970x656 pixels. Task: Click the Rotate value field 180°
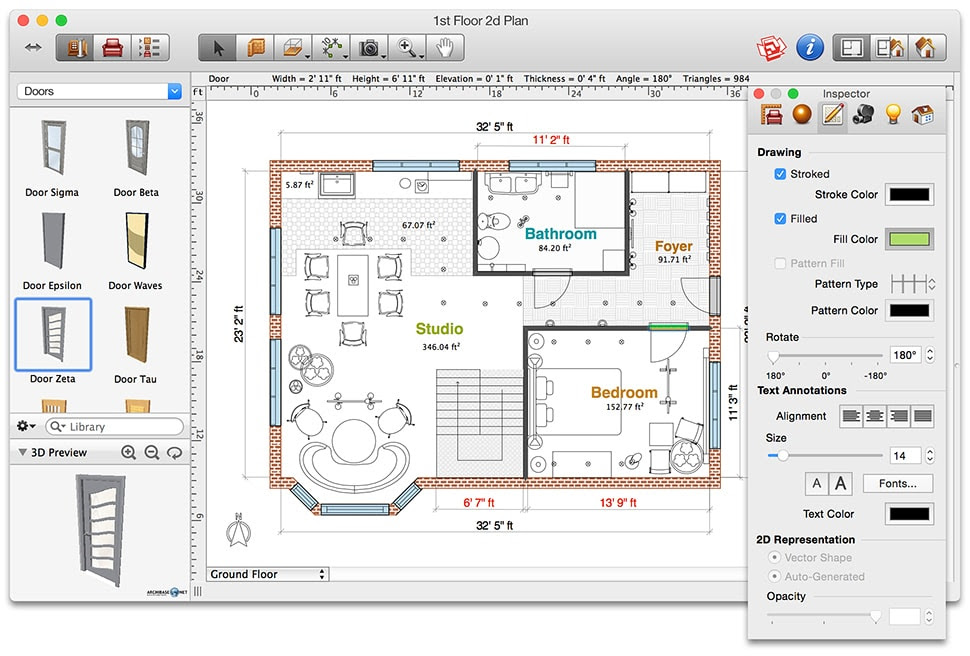(x=905, y=355)
